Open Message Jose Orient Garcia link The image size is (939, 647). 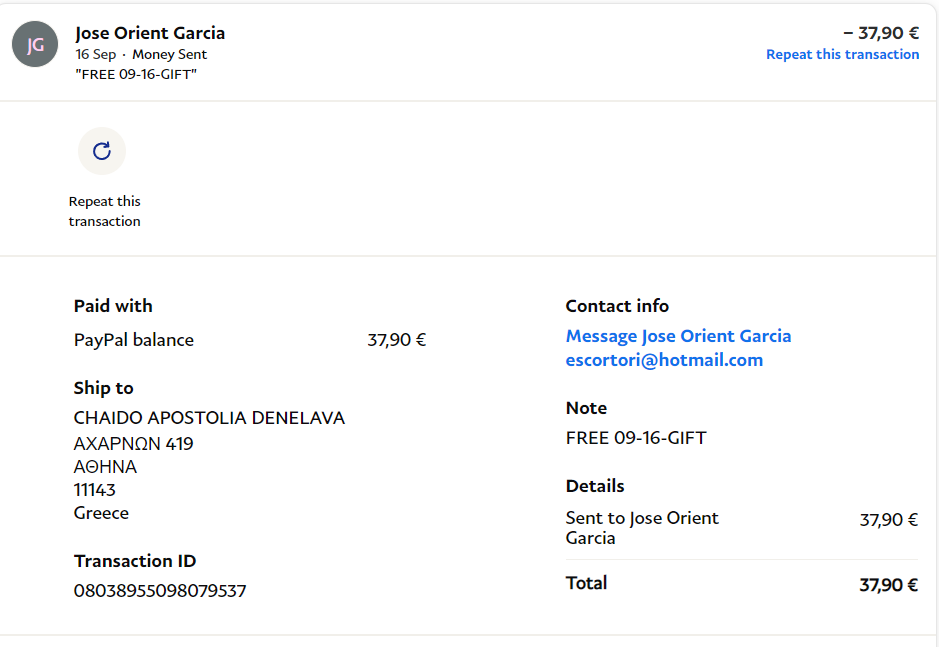[678, 336]
